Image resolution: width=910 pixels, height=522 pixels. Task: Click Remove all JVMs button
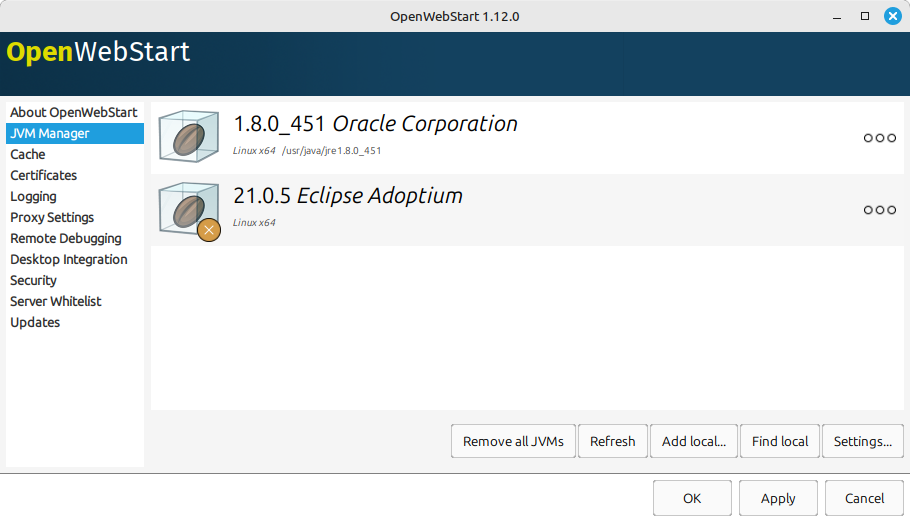coord(513,441)
